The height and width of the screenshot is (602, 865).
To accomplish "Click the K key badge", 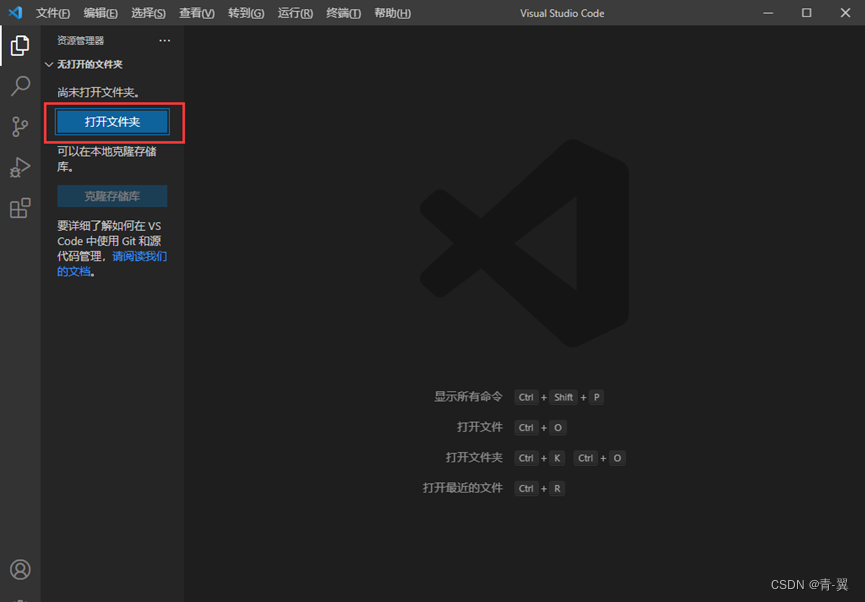I will coord(557,458).
